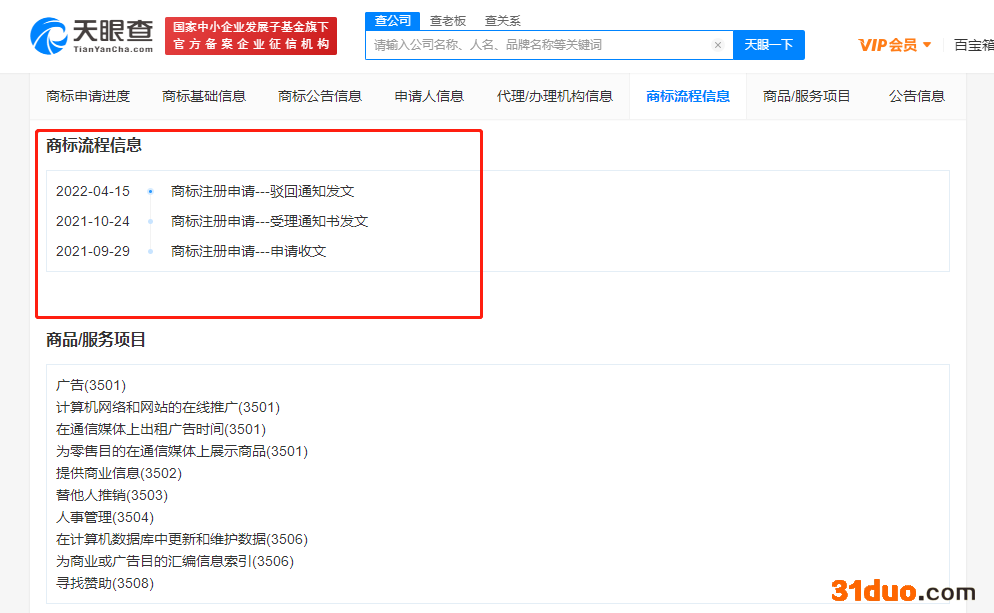Viewport: 994px width, 613px height.
Task: Open the 商标申请进度 tab
Action: coord(86,96)
